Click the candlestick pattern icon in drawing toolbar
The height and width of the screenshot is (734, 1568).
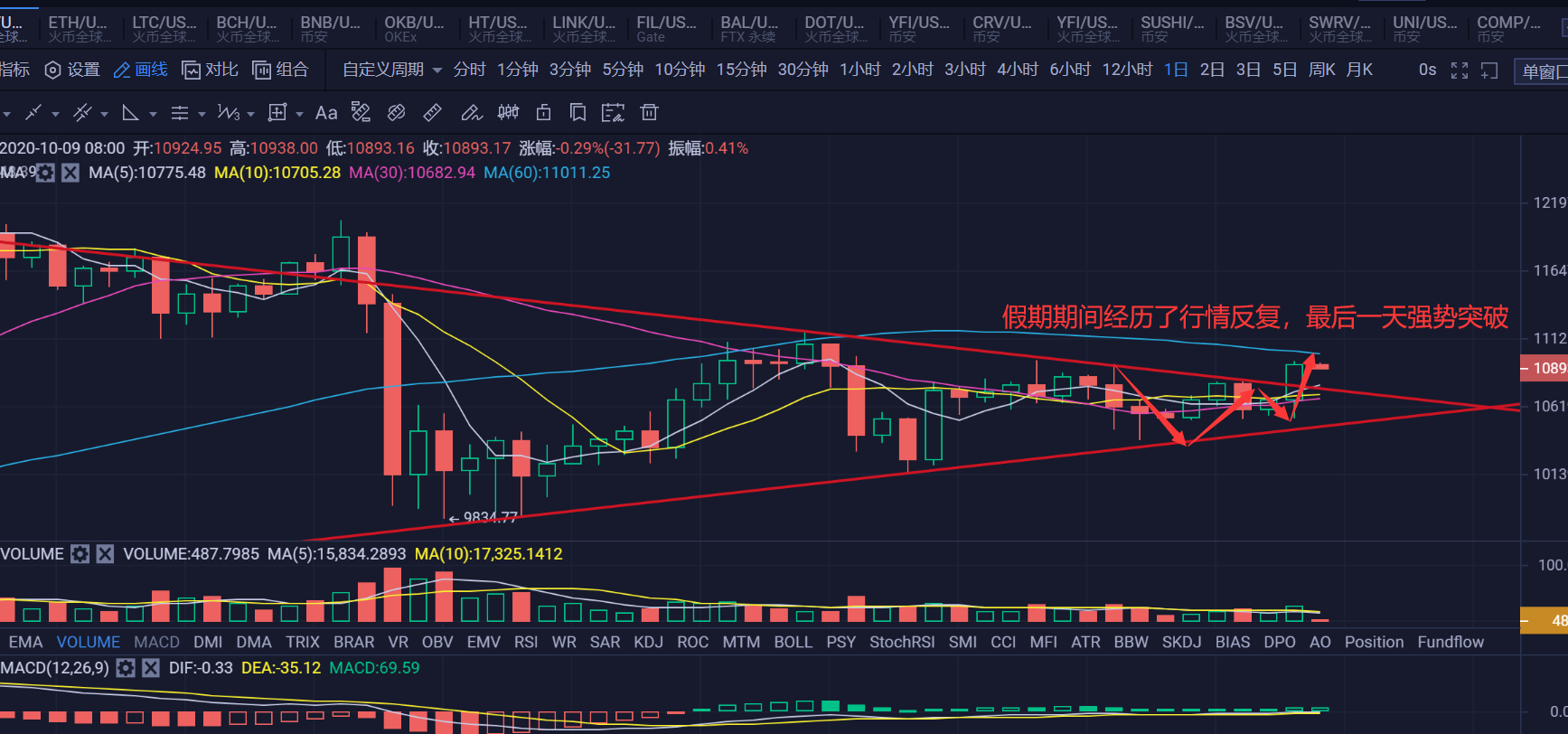508,112
